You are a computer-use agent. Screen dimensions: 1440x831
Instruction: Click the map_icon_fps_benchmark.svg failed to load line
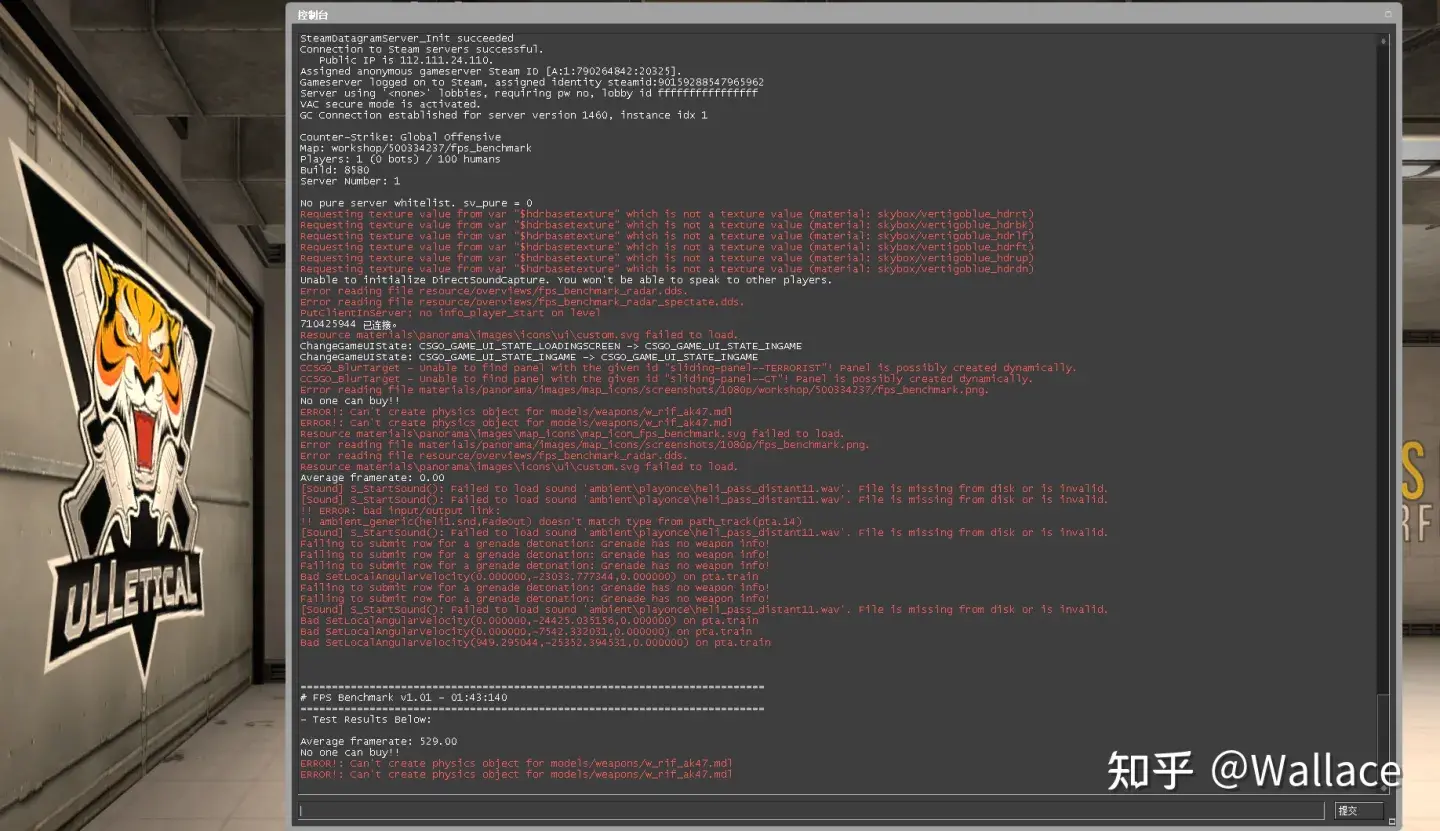click(x=572, y=434)
